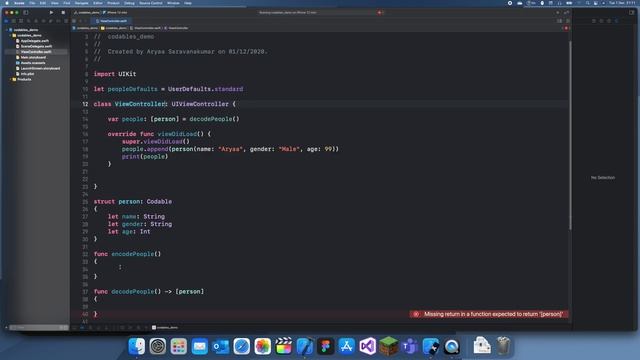Open Minecraft from the Dock
The height and width of the screenshot is (360, 640).
point(389,346)
